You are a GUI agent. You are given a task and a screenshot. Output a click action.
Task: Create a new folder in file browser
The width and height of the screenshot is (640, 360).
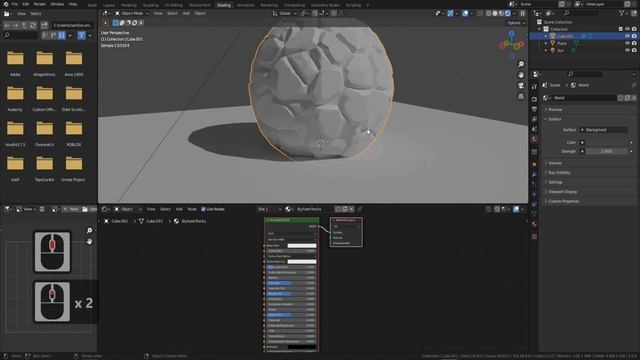click(44, 25)
